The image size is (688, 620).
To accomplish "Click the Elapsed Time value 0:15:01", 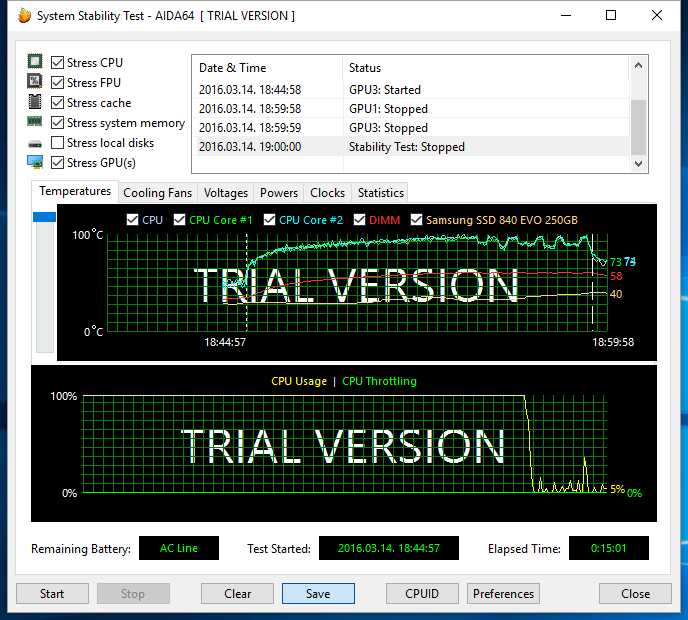I will pyautogui.click(x=609, y=548).
